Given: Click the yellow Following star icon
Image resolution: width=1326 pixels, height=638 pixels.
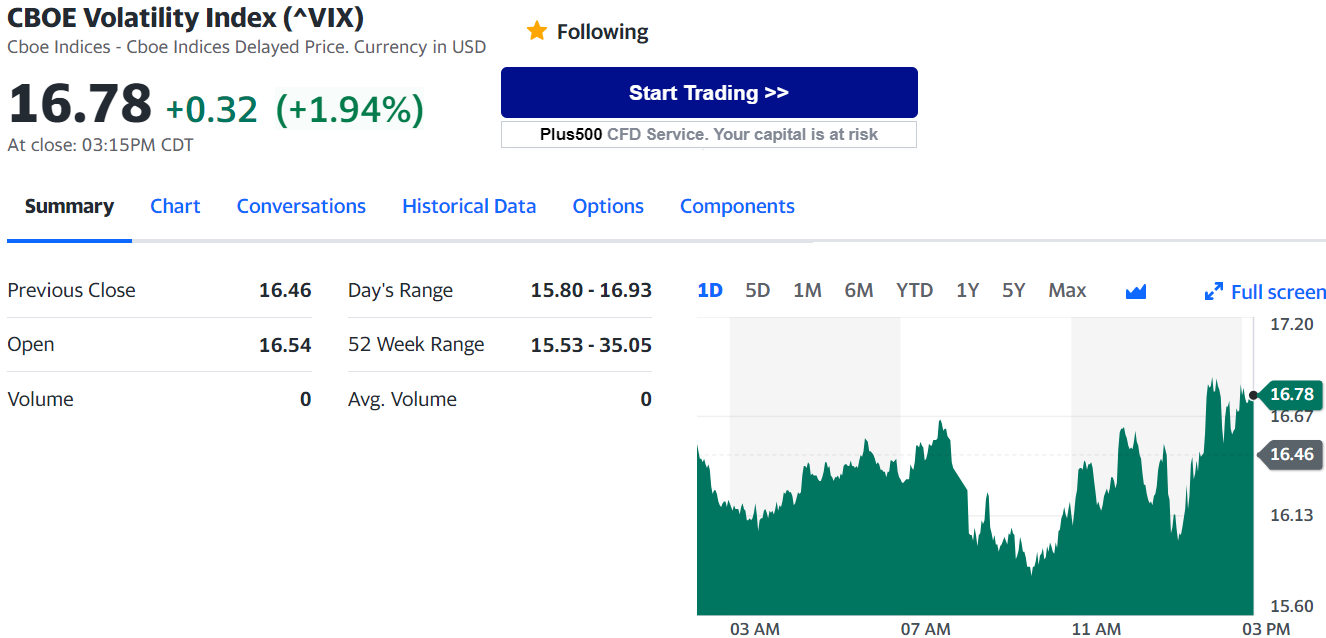Looking at the screenshot, I should pyautogui.click(x=537, y=31).
